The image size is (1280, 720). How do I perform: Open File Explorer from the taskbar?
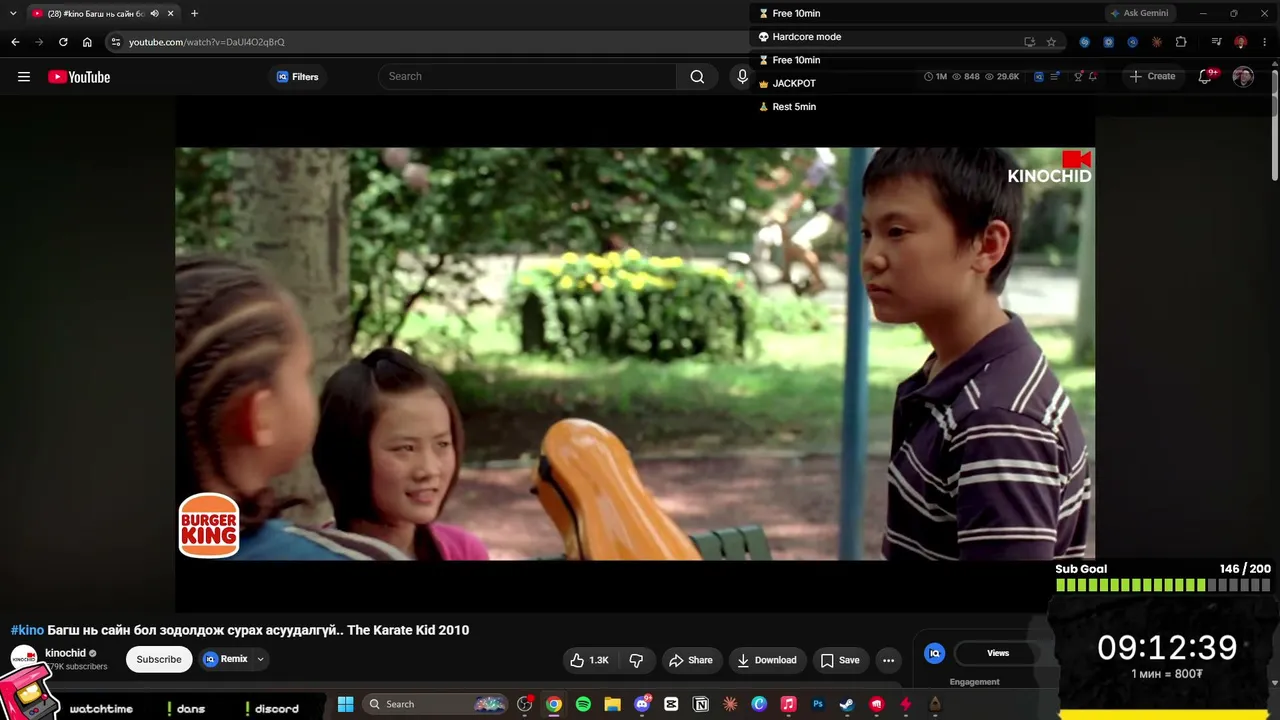[x=612, y=704]
